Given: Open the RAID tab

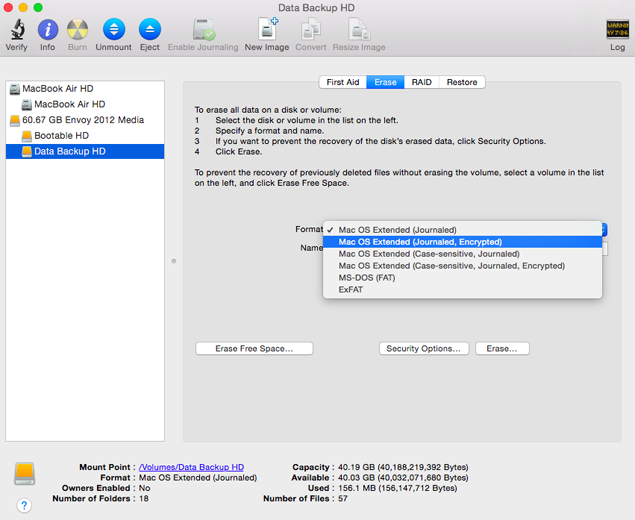Looking at the screenshot, I should point(422,82).
